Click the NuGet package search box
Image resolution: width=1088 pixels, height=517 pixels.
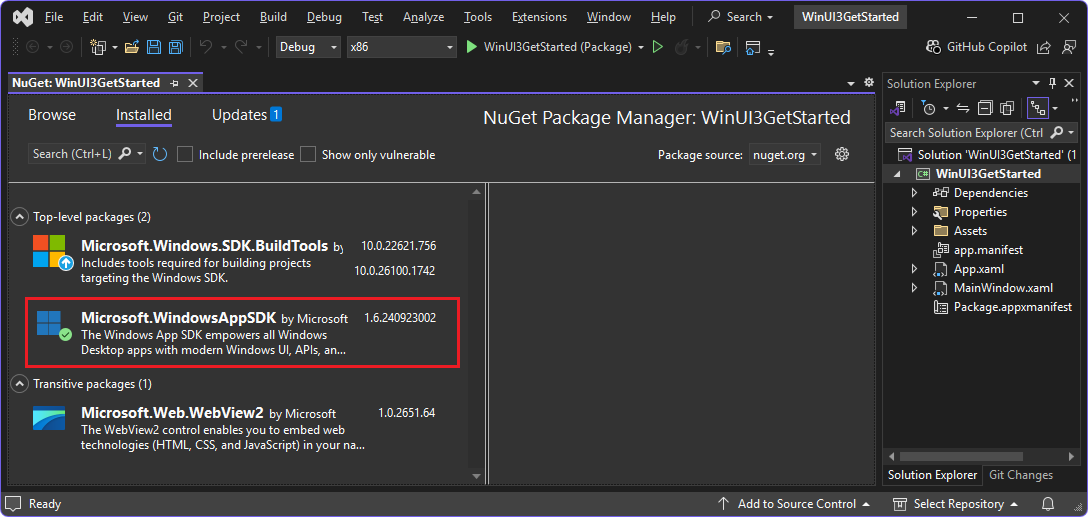point(87,154)
